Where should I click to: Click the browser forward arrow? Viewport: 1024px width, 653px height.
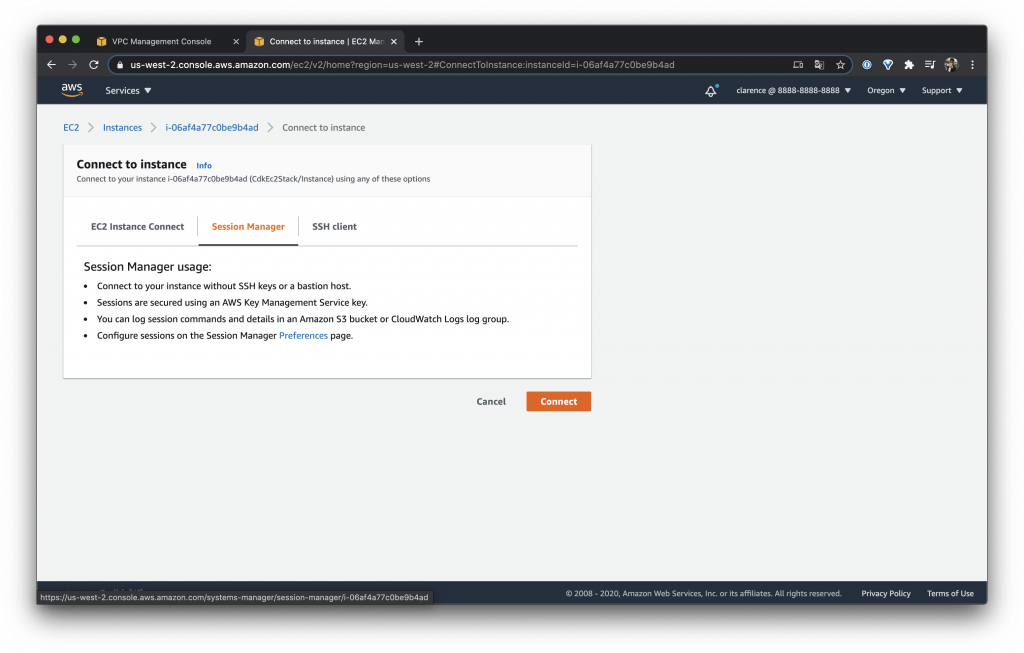[72, 65]
